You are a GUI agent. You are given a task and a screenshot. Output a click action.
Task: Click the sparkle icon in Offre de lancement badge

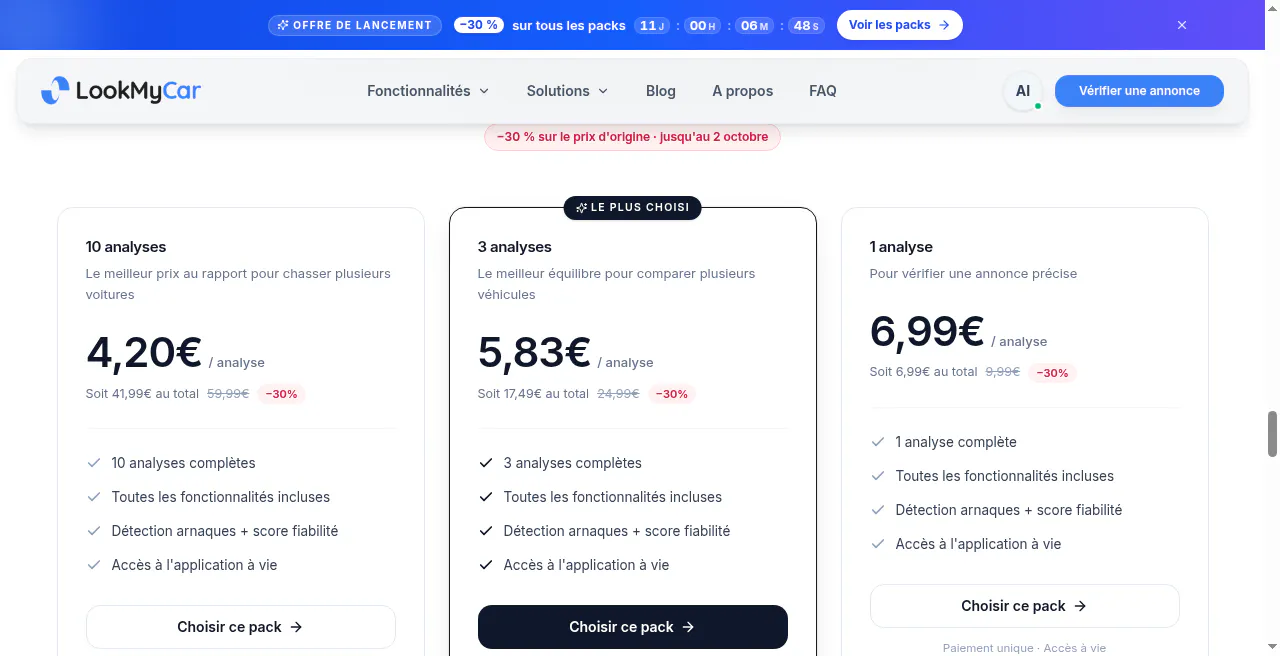284,25
